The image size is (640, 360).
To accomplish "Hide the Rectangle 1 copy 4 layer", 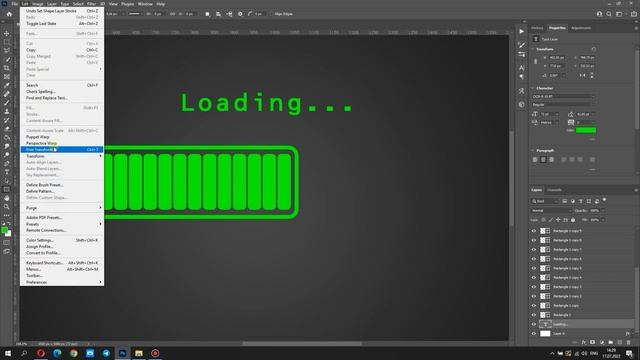I will point(533,278).
